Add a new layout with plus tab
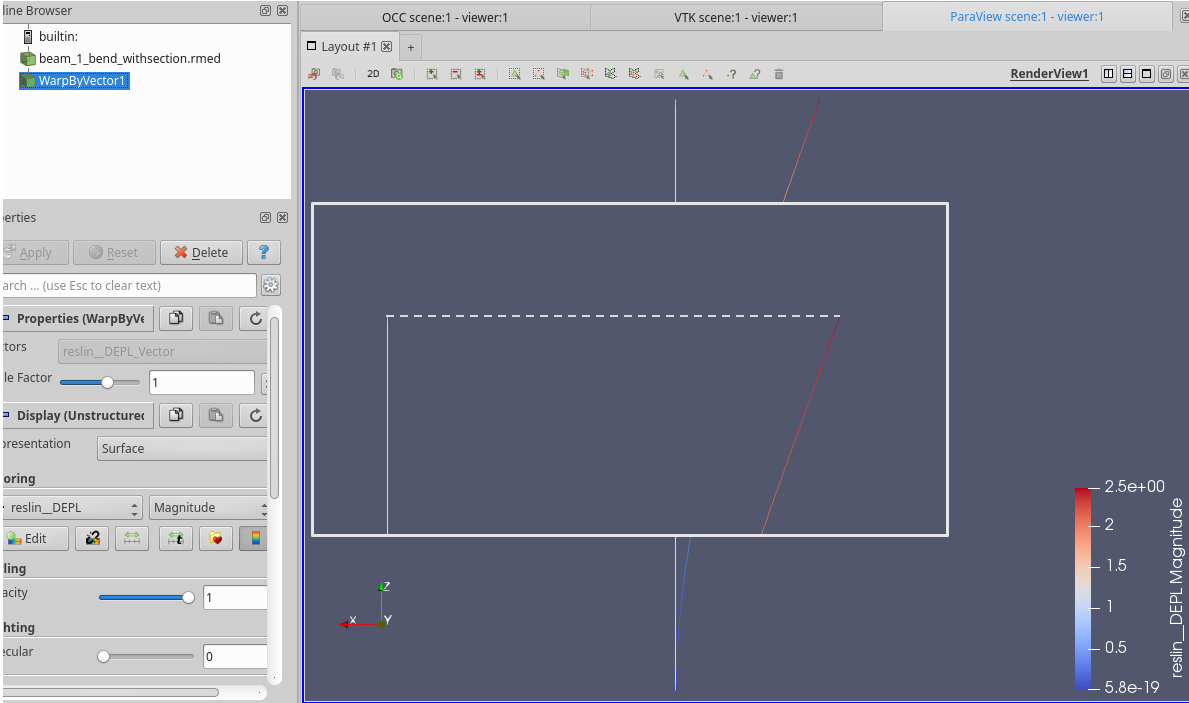This screenshot has height=703, width=1189. point(410,47)
